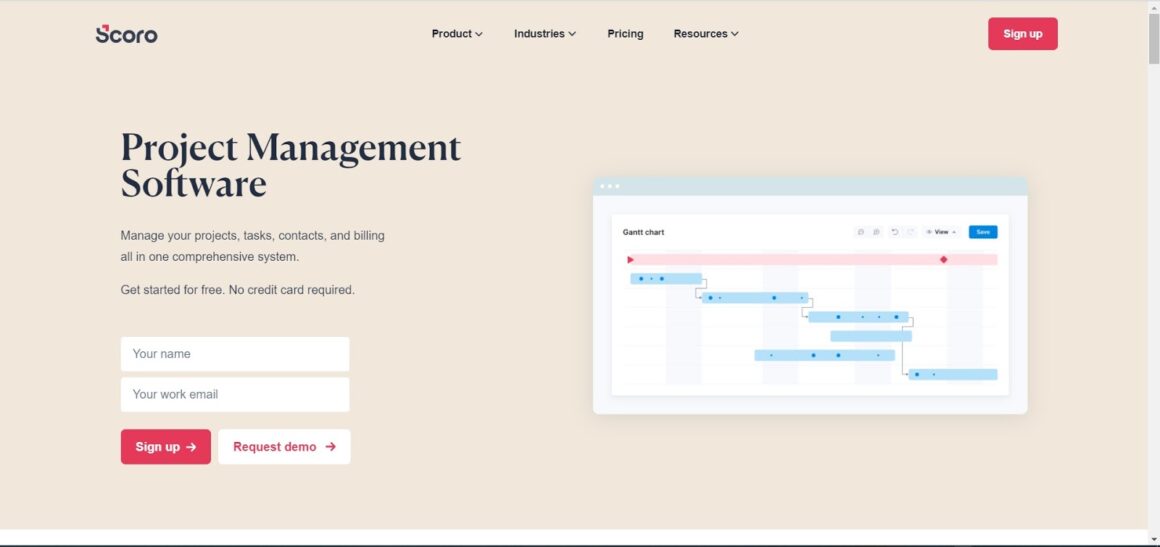Click the Sign up button in header
Image resolution: width=1160 pixels, height=547 pixels.
(1022, 34)
